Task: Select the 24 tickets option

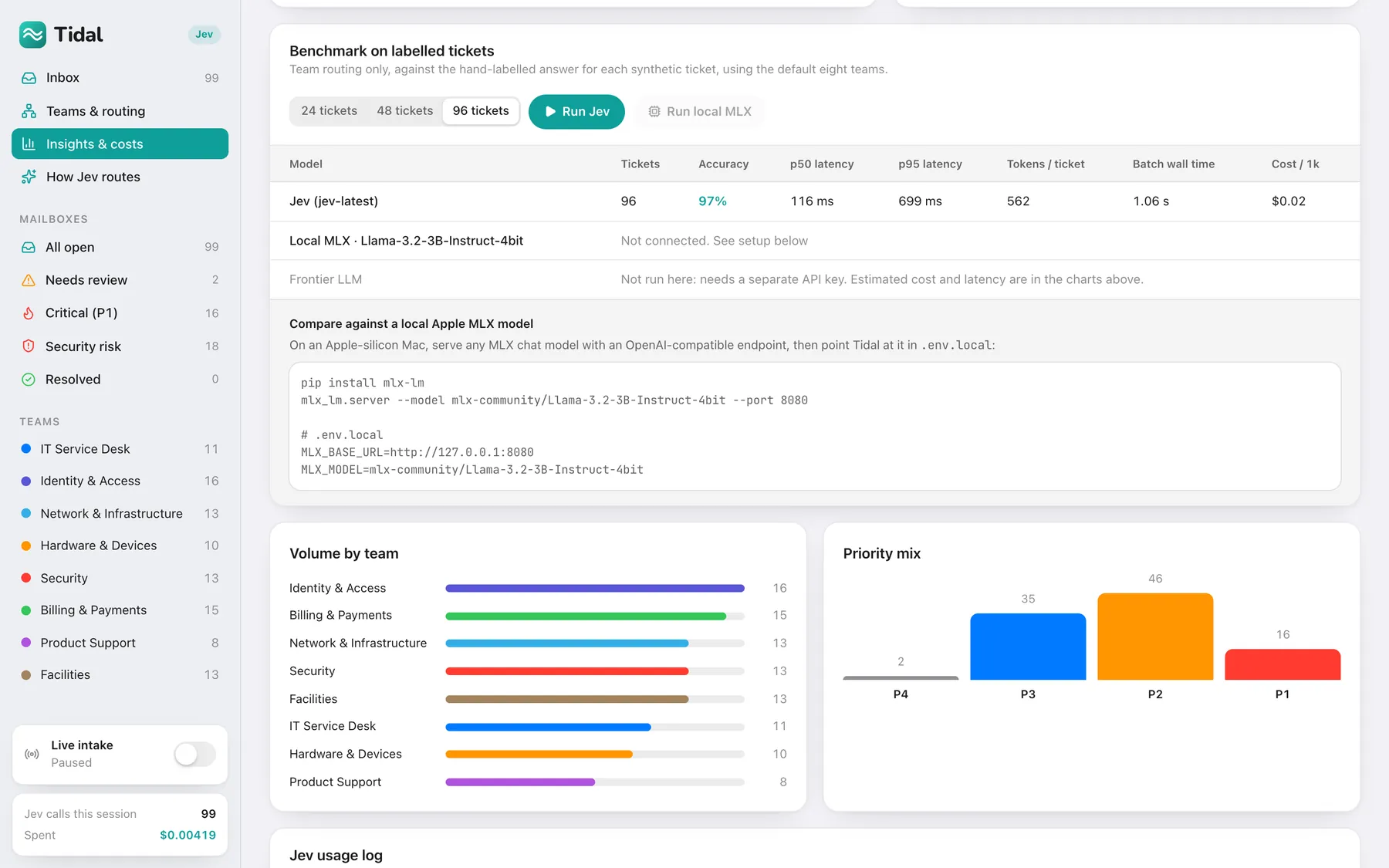Action: coord(329,111)
